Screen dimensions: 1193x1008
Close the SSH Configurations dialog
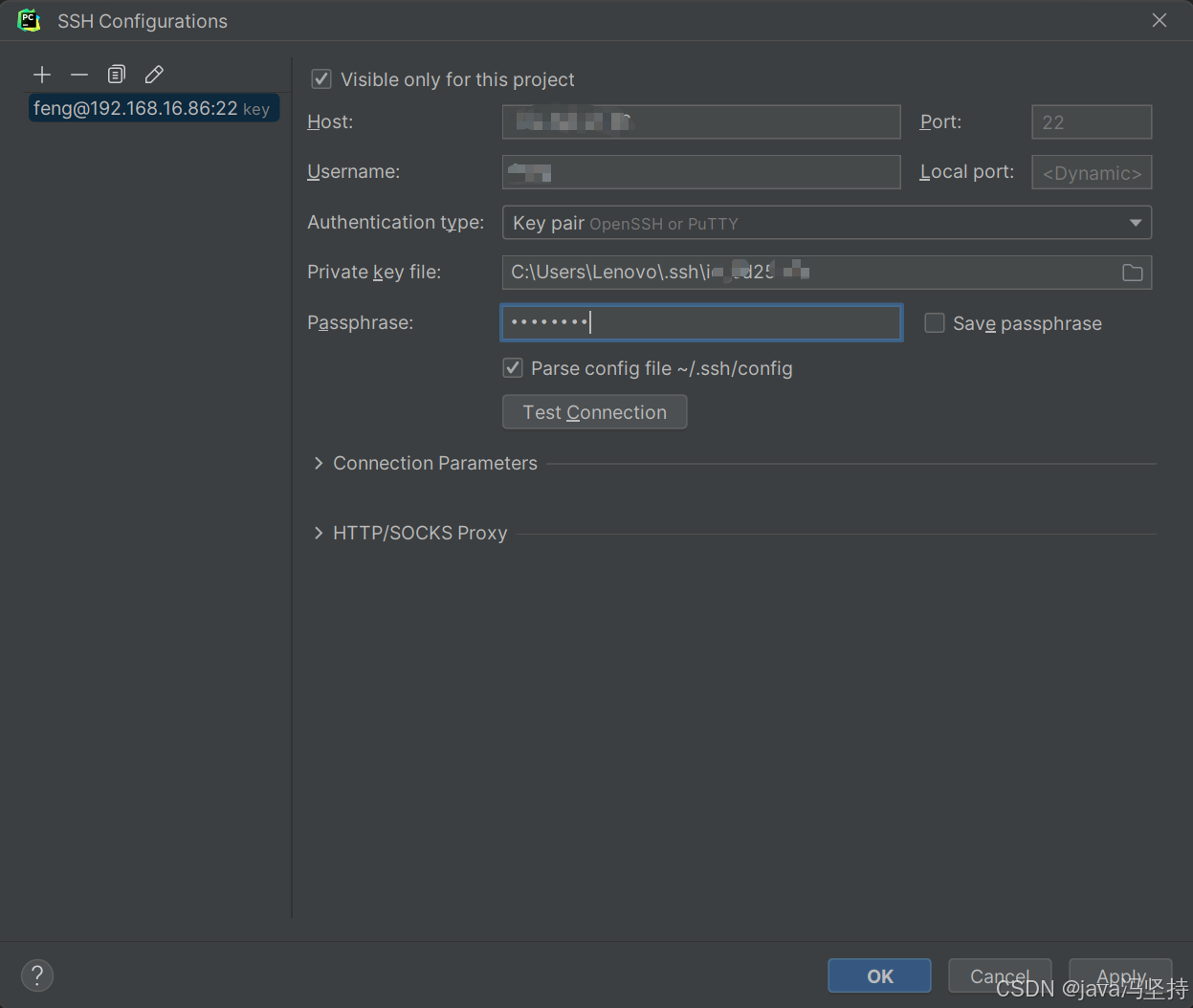(1160, 20)
